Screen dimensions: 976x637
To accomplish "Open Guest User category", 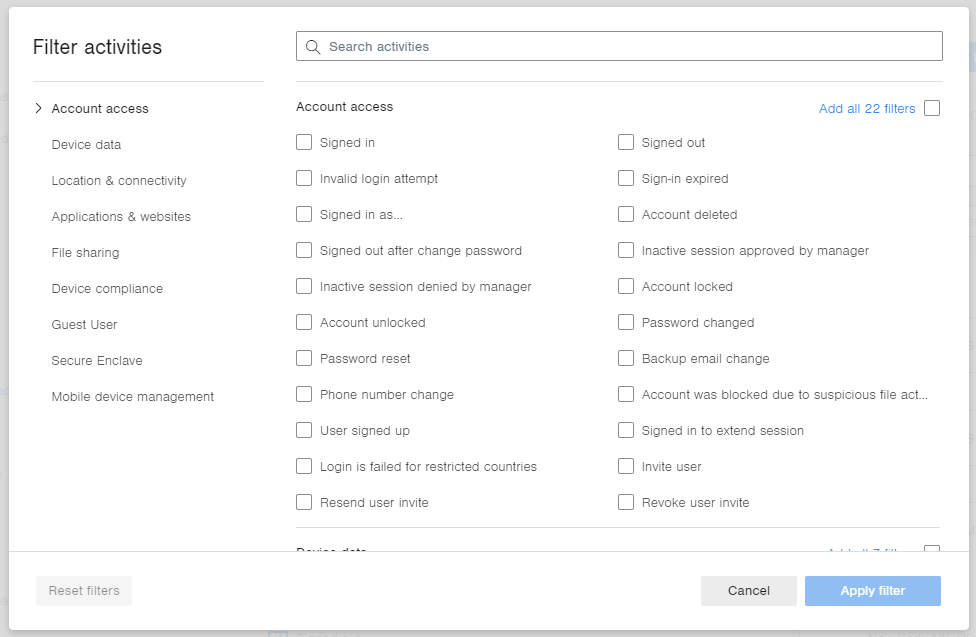I will pos(84,324).
